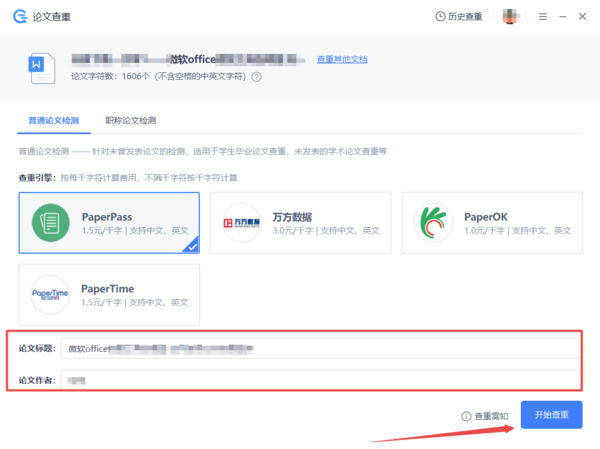Minimize the 论文查重 window
The image size is (600, 449).
click(x=562, y=16)
